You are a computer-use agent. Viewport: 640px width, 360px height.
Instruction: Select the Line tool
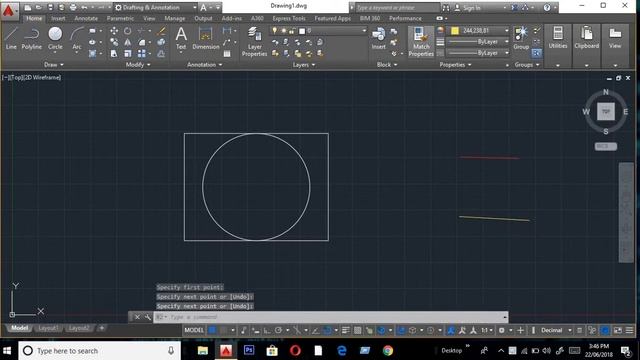[11, 39]
